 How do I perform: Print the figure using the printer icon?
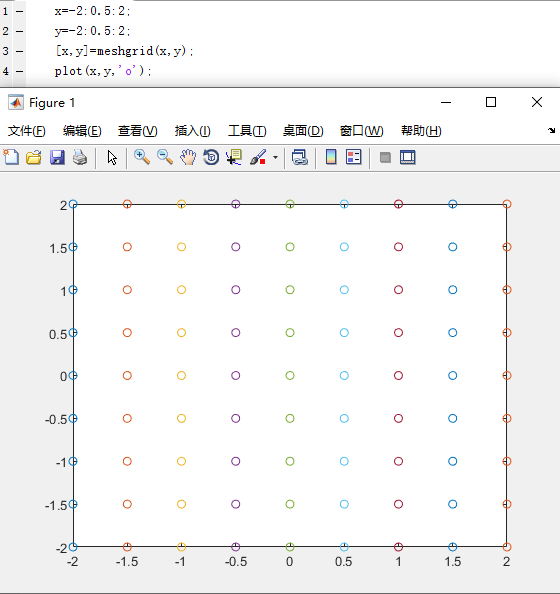click(80, 157)
